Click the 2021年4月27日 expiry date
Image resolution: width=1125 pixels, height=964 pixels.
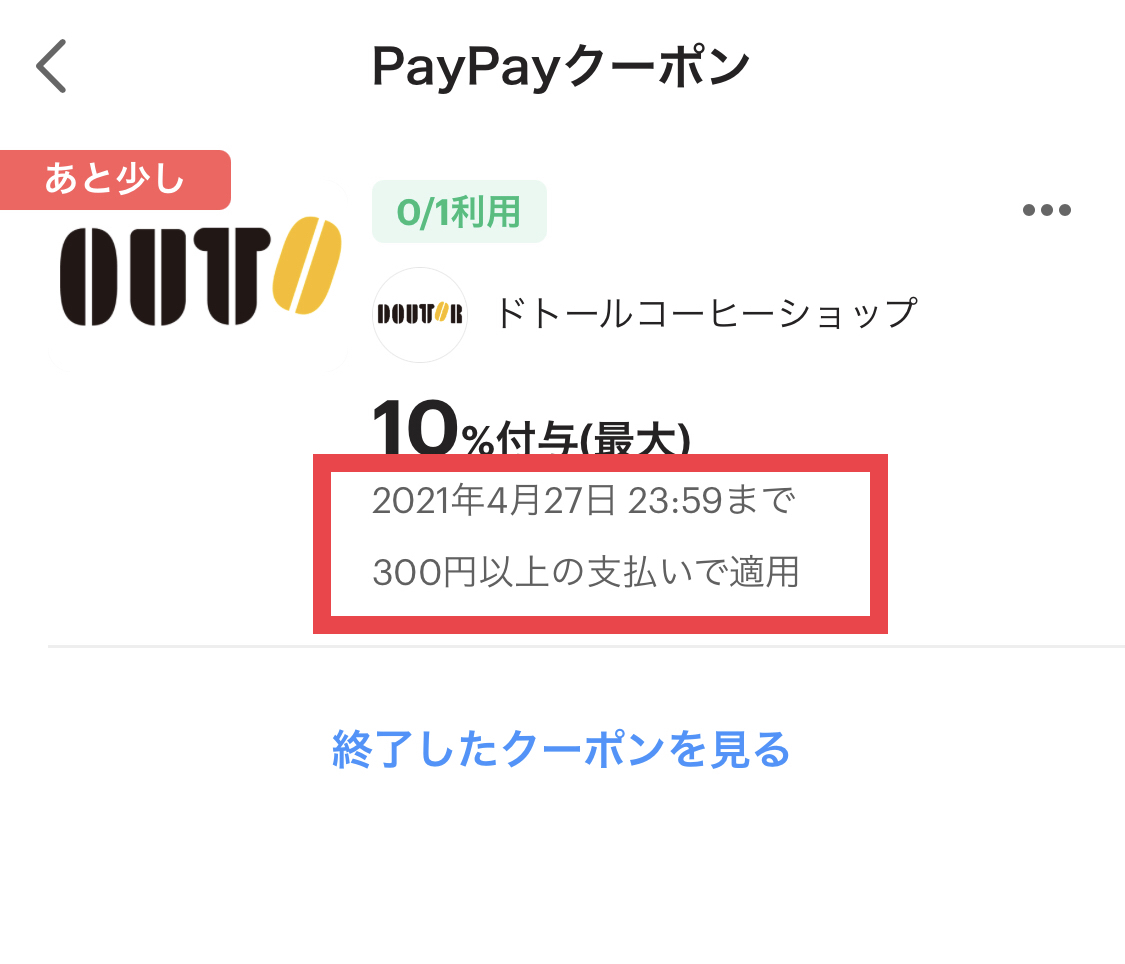coord(492,500)
